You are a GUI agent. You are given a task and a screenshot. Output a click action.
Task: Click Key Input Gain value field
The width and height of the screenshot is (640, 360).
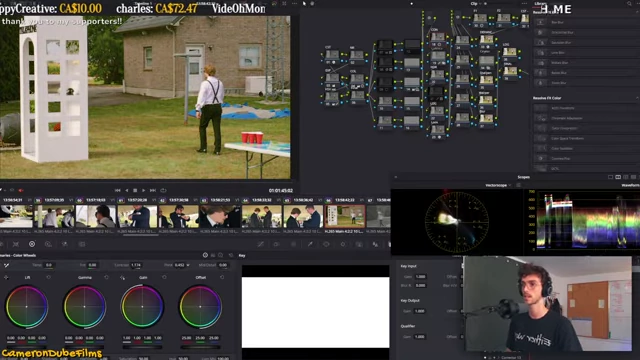(x=420, y=277)
